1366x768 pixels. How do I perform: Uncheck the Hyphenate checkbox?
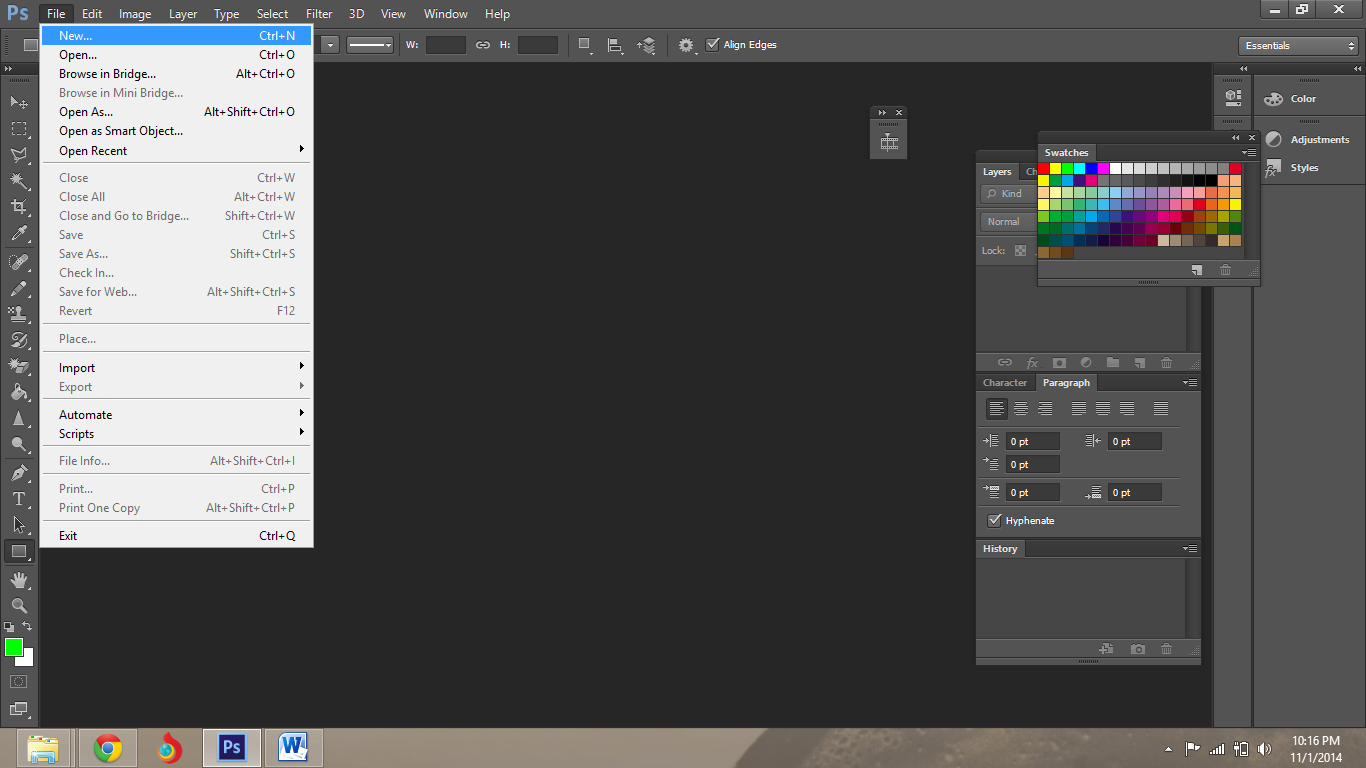click(x=994, y=521)
